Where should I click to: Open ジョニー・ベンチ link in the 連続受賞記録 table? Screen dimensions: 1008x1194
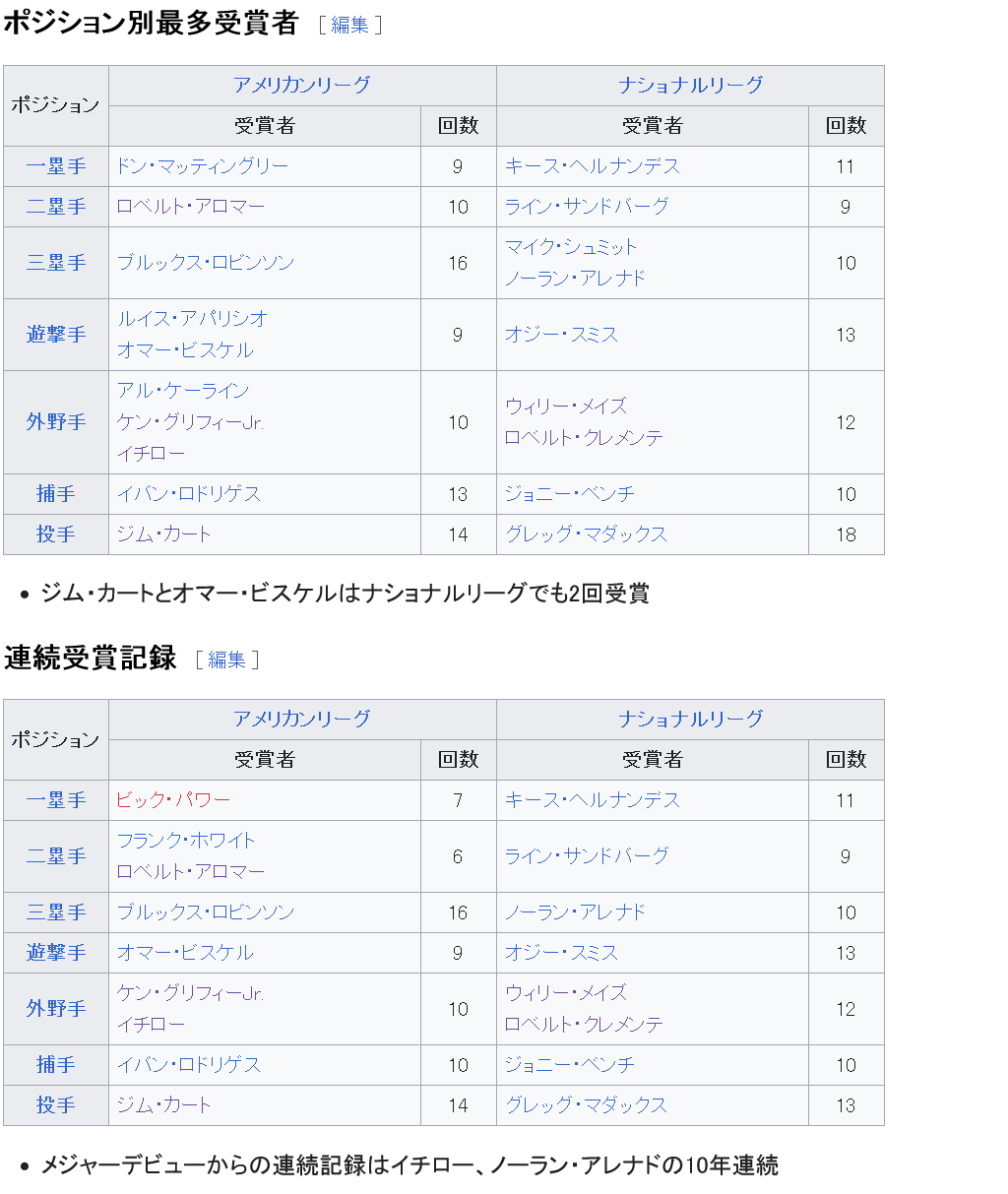(x=570, y=1065)
